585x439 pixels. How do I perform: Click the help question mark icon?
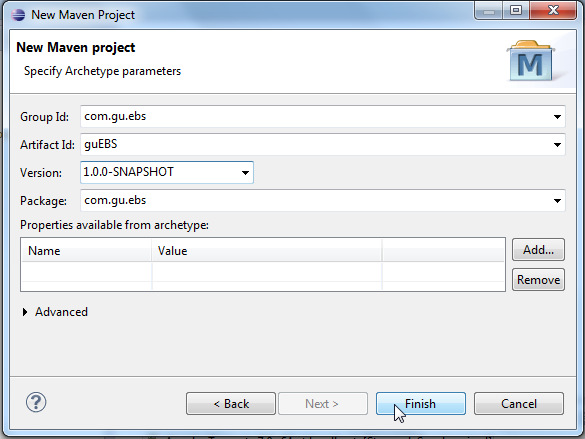pos(36,402)
